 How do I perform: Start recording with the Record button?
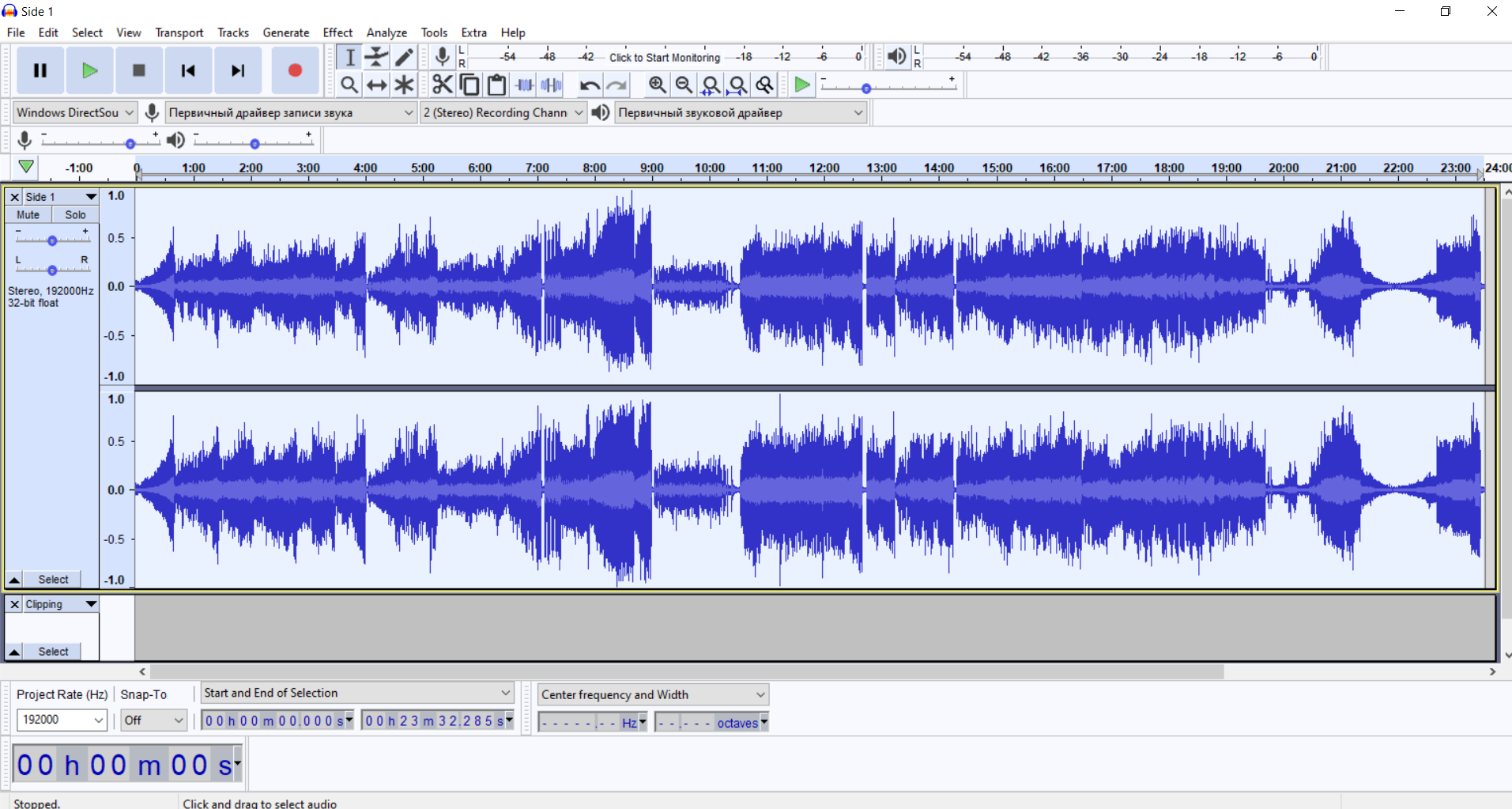(295, 70)
